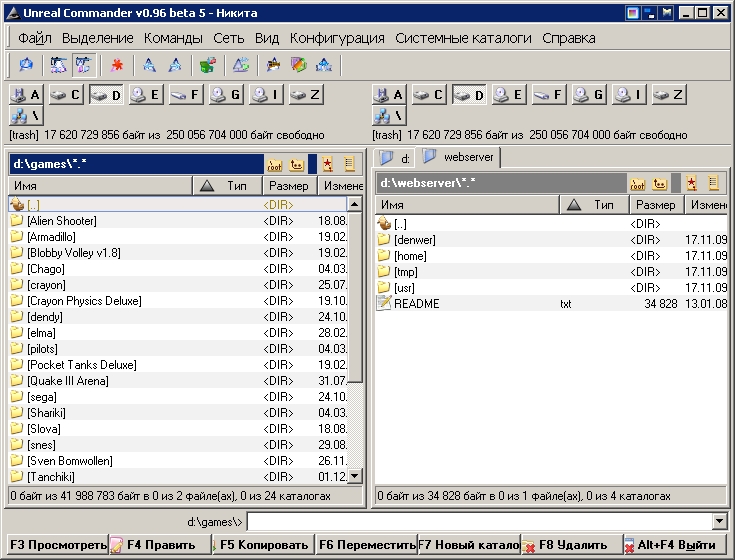Open the Конфигурация menu
This screenshot has height=560, width=735.
[337, 38]
